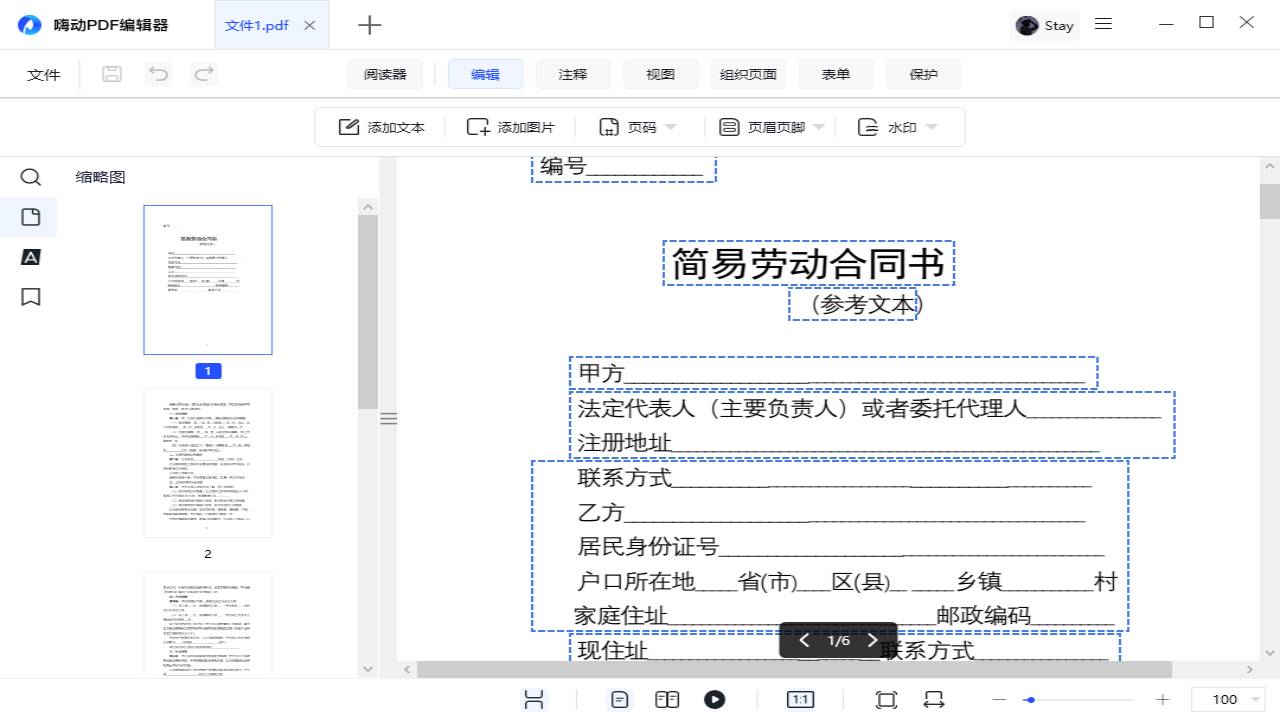Click the 添加图片 add image button

pyautogui.click(x=511, y=127)
